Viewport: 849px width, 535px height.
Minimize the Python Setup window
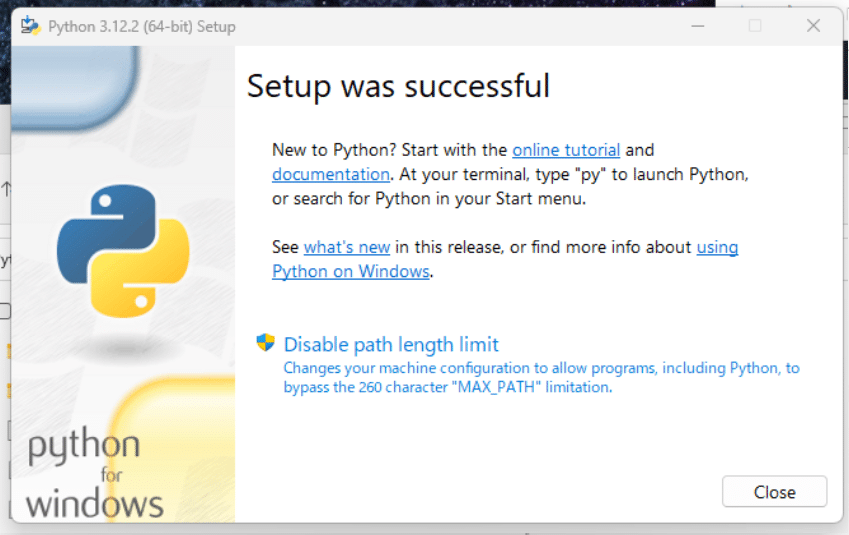(698, 25)
